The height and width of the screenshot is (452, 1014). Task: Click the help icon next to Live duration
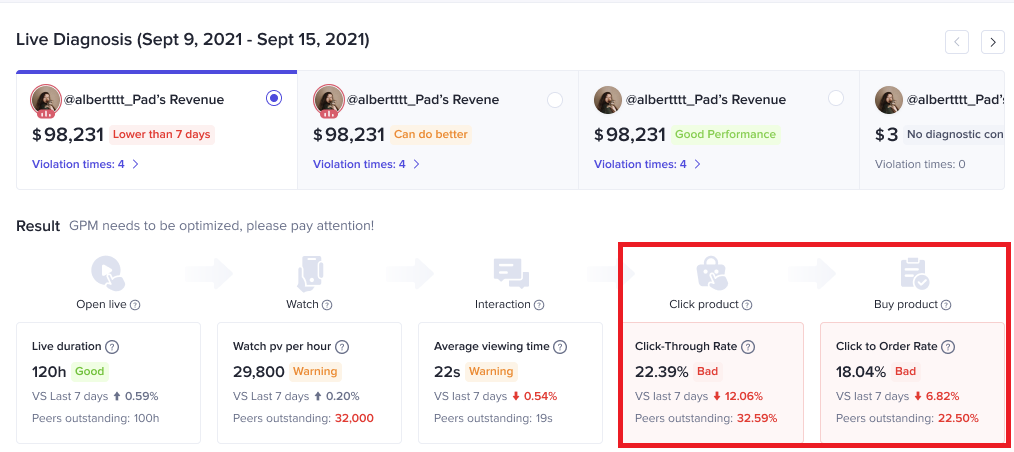pyautogui.click(x=112, y=347)
